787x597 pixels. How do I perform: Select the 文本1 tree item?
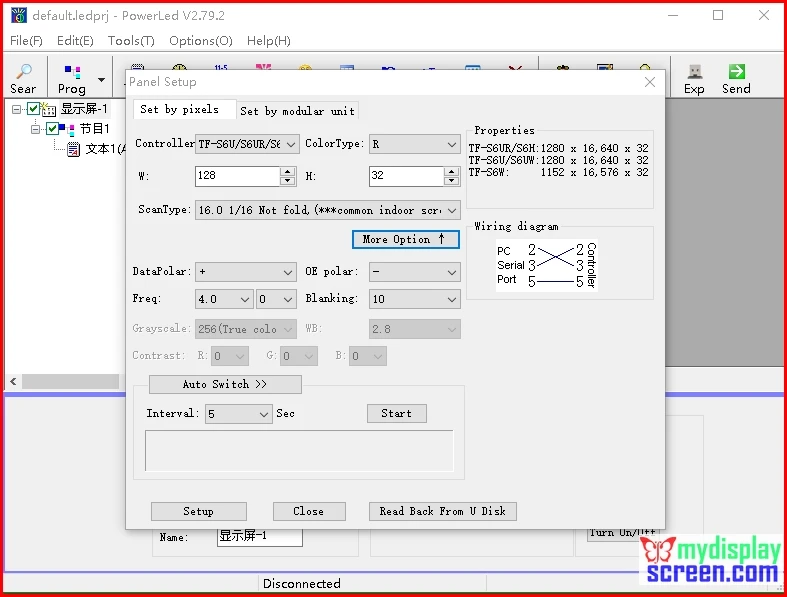pyautogui.click(x=104, y=149)
